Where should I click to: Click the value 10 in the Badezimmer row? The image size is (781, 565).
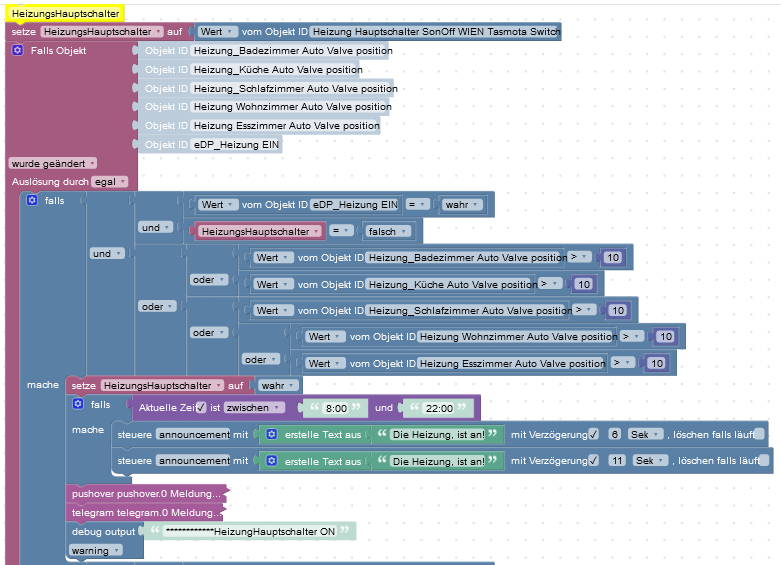click(613, 258)
